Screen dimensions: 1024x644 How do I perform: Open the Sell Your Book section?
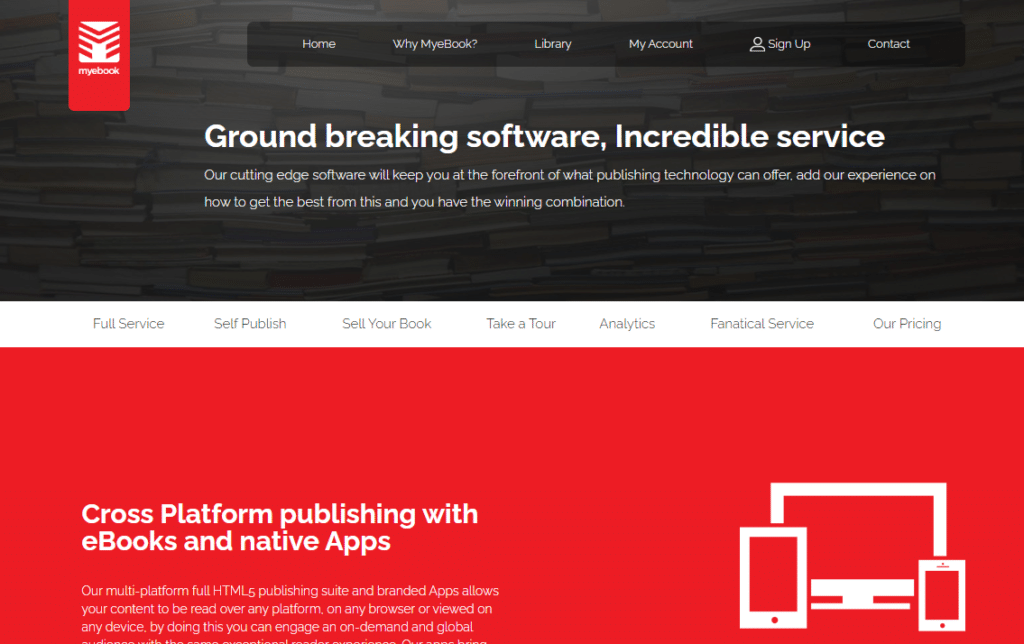coord(386,323)
